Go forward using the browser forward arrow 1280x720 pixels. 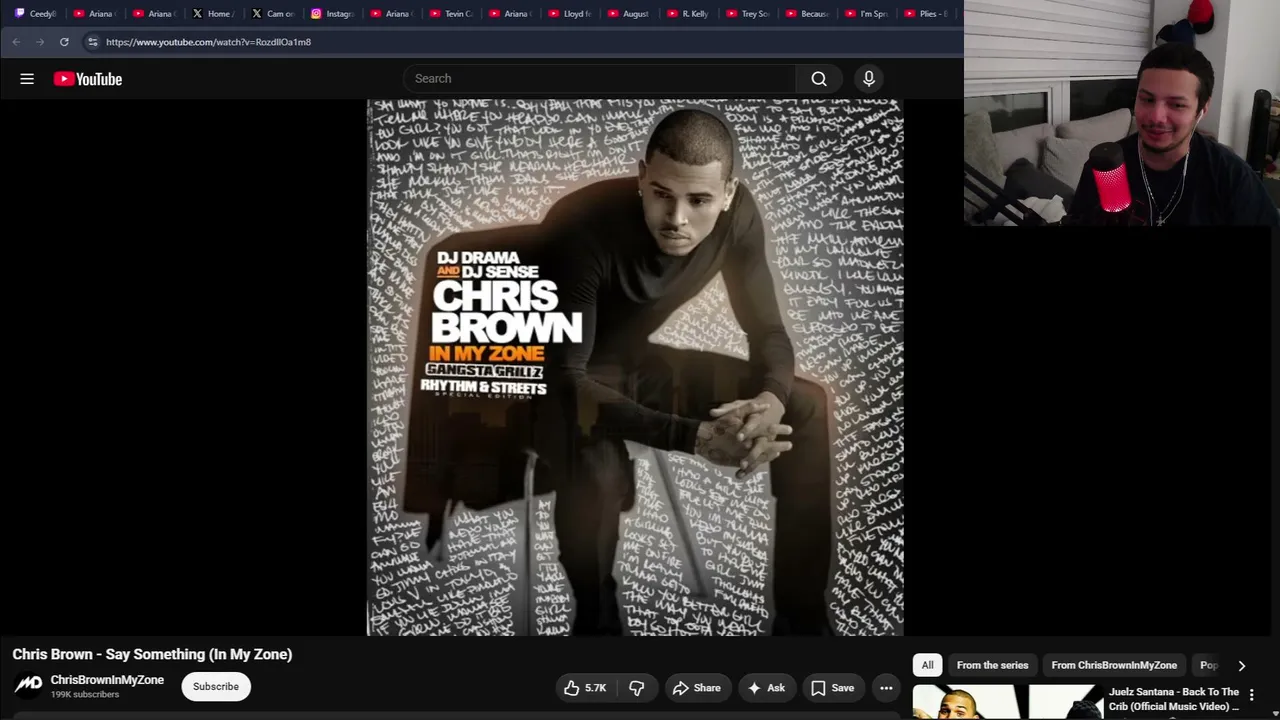pyautogui.click(x=40, y=42)
